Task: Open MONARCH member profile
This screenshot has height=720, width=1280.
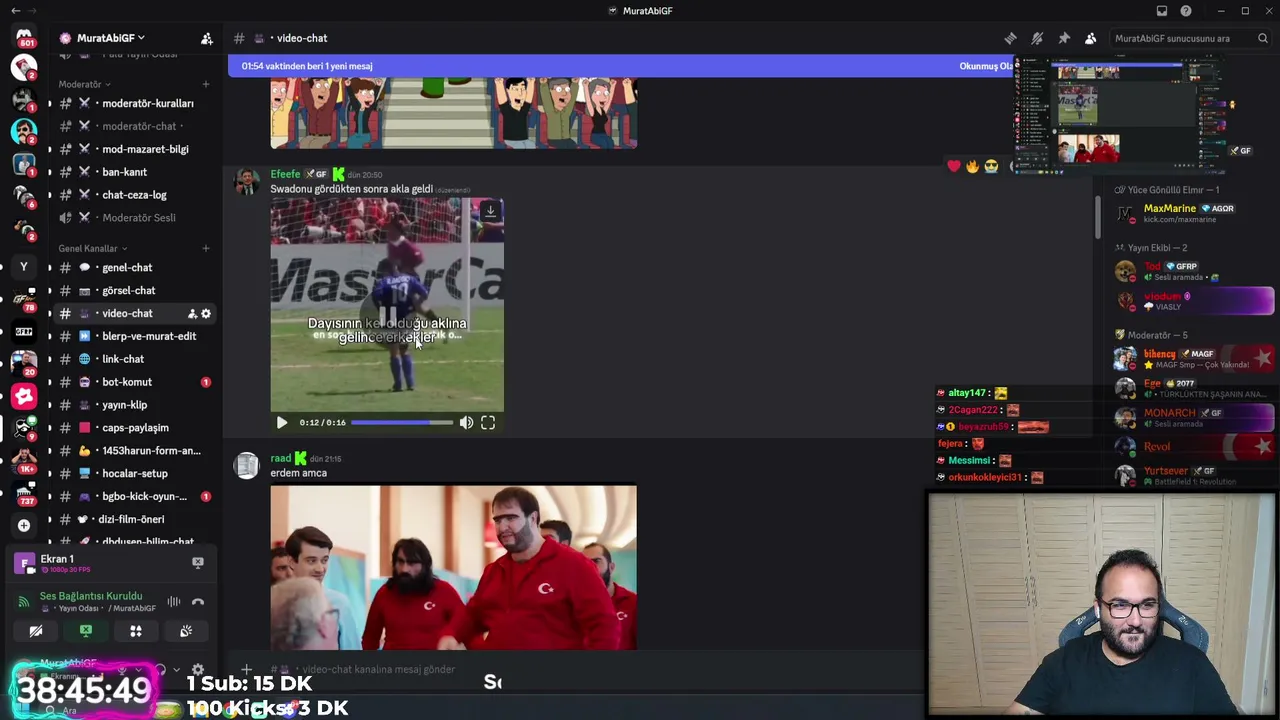Action: 1195,417
